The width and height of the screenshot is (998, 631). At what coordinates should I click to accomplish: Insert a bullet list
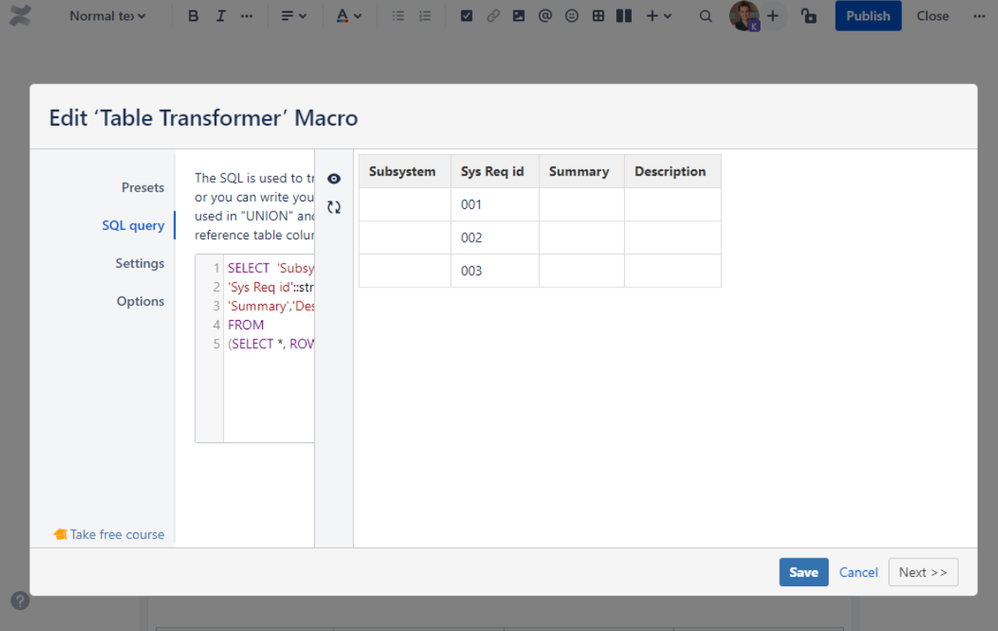tap(398, 16)
